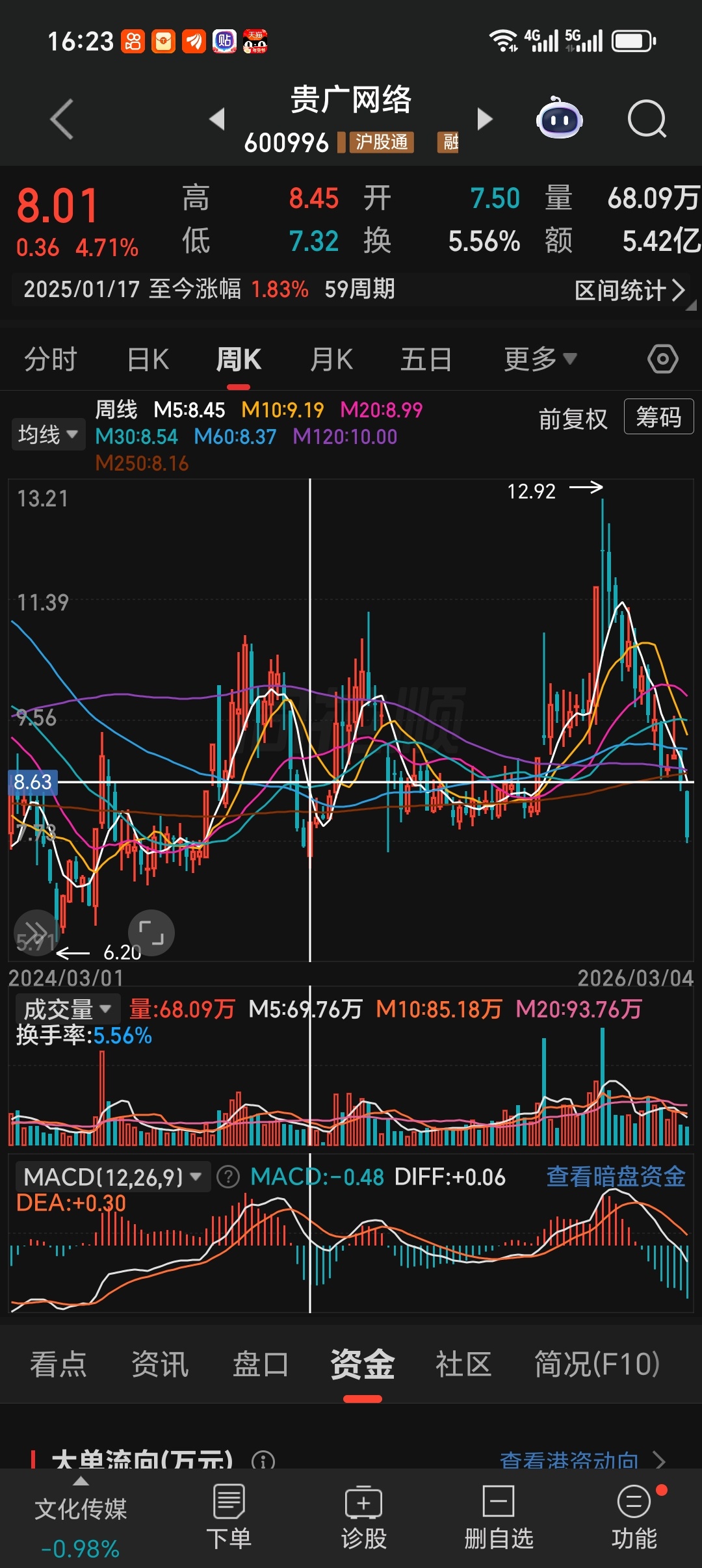
Task: Select the 资金 tab
Action: coord(362,1364)
